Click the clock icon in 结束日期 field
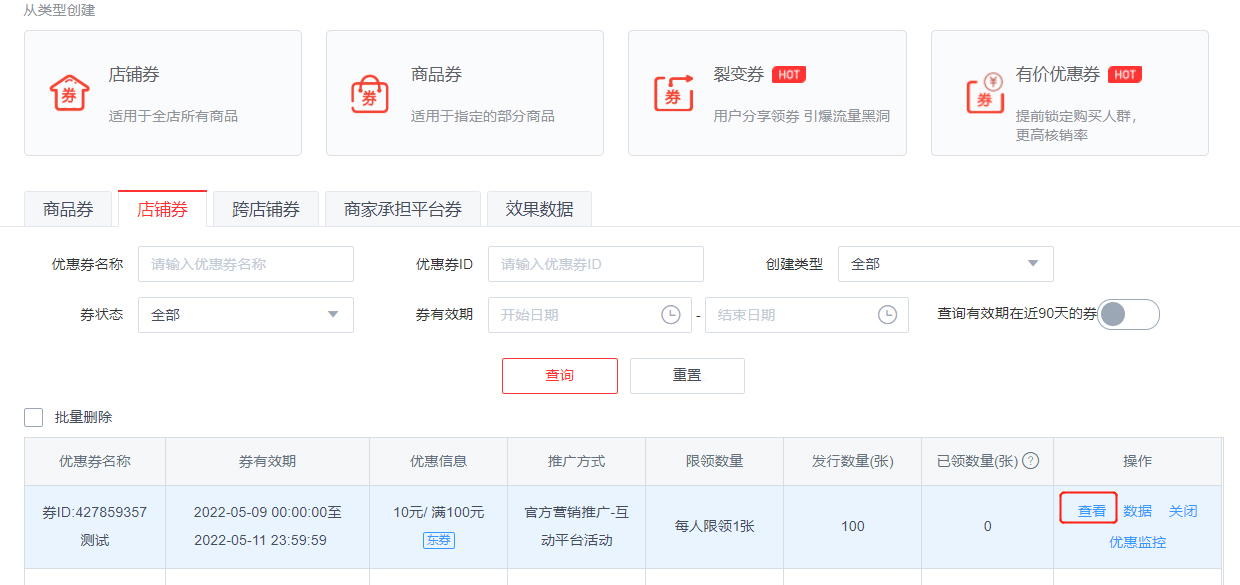1240x585 pixels. click(x=889, y=314)
